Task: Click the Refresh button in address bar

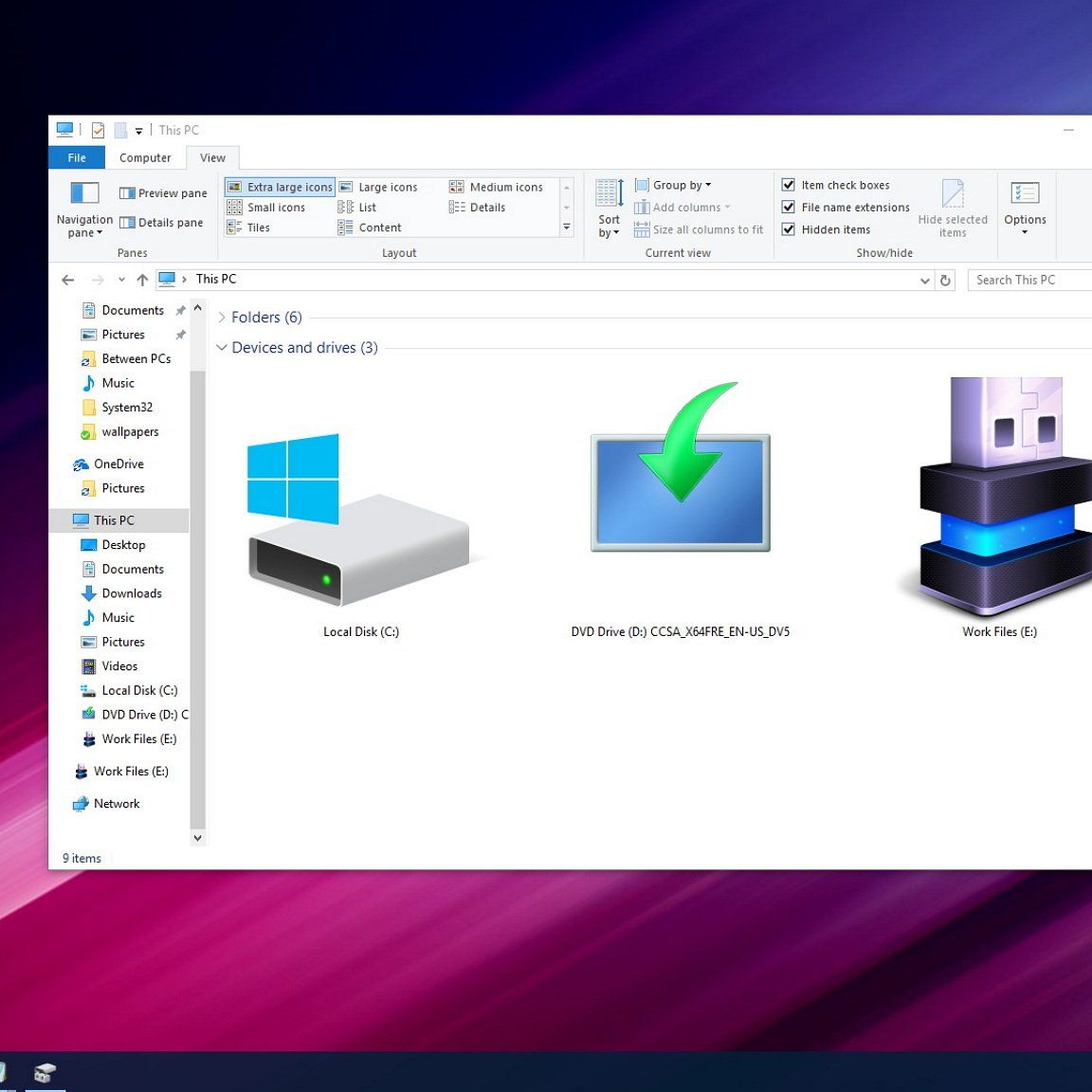Action: (x=945, y=279)
